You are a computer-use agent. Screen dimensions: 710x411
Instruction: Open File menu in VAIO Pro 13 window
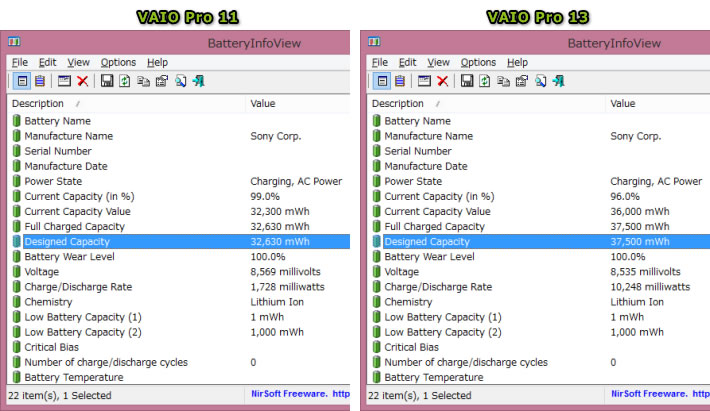tap(379, 62)
